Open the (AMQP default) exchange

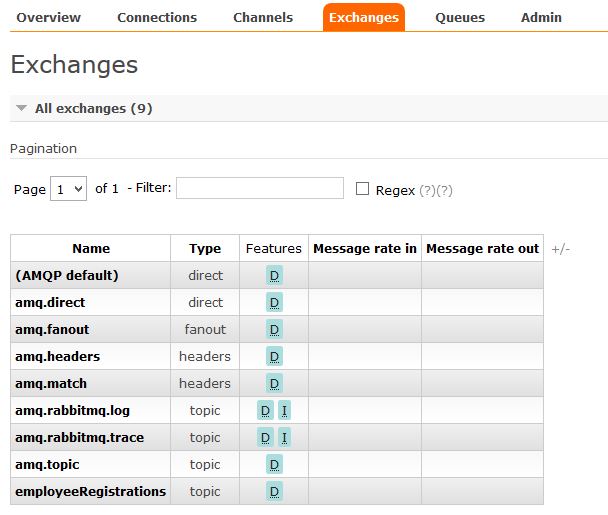[67, 275]
